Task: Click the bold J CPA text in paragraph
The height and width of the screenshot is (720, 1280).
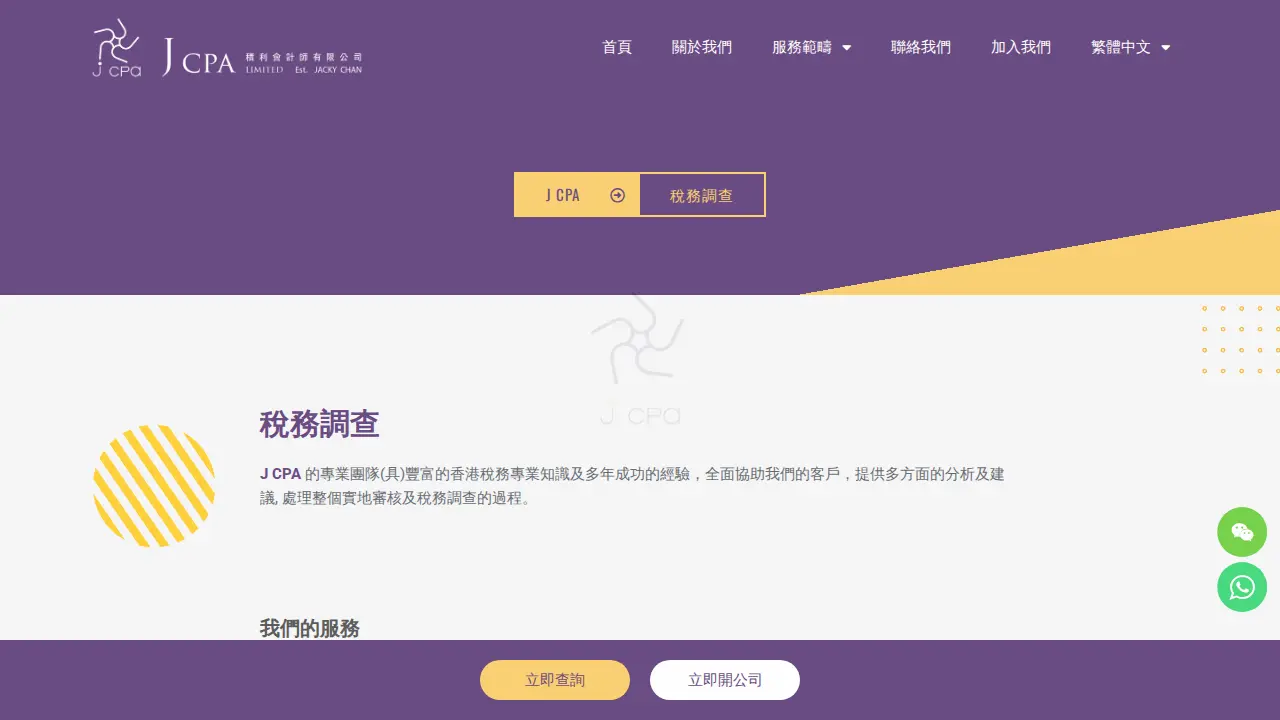Action: tap(280, 474)
